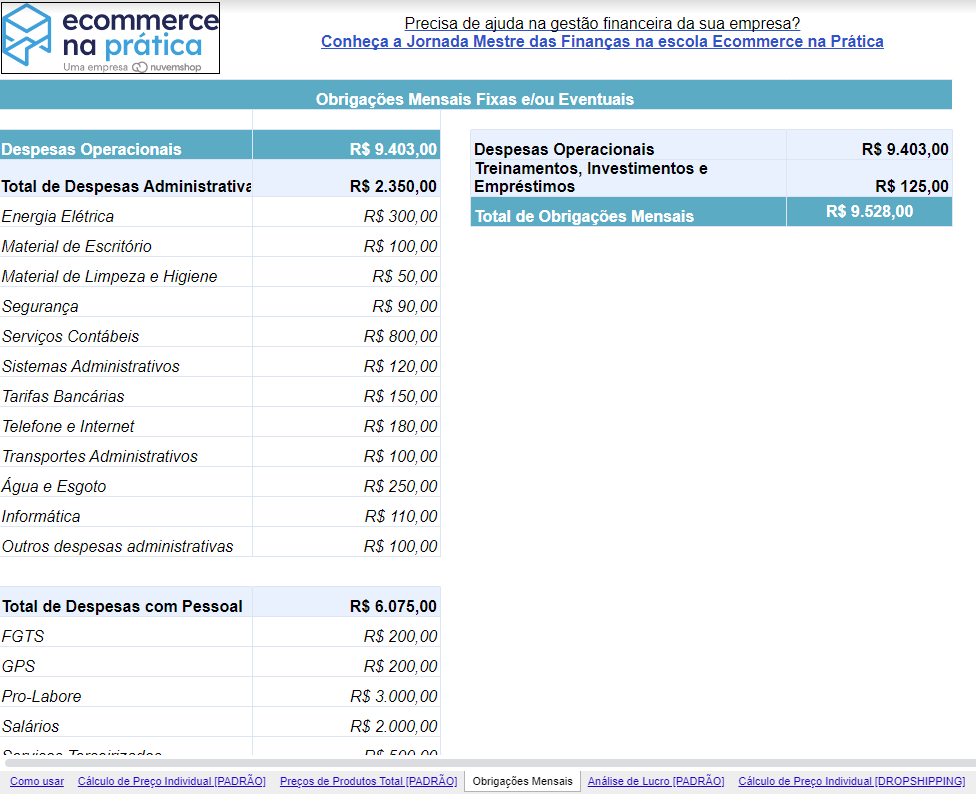Select the GPS row label
The width and height of the screenshot is (976, 794).
pos(126,661)
